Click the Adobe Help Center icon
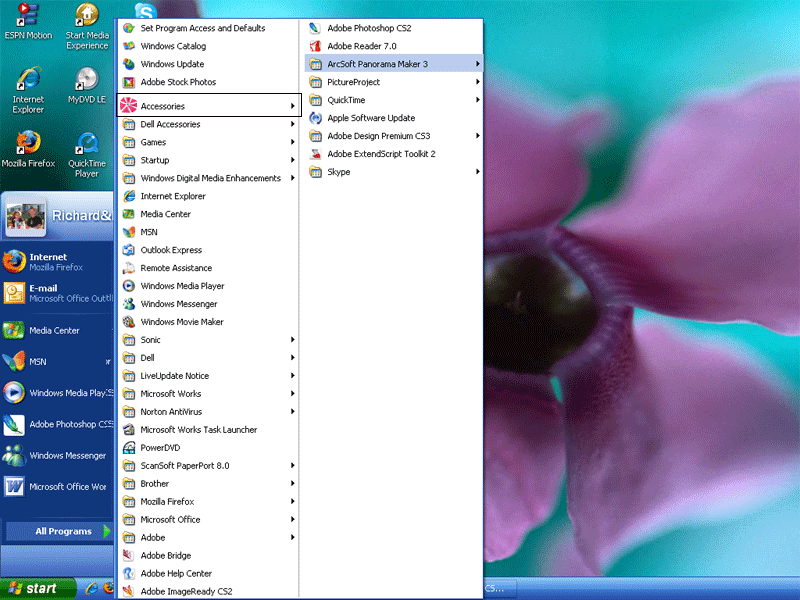This screenshot has width=800, height=600. tap(129, 573)
